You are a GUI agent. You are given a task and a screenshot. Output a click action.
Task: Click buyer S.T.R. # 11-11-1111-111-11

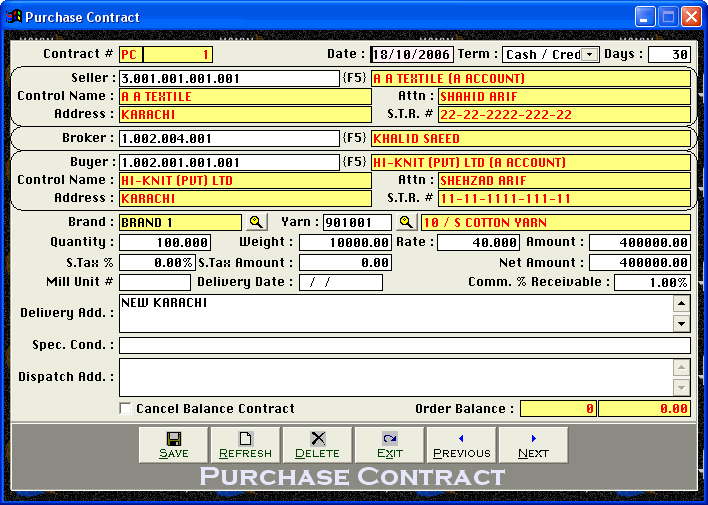point(564,199)
